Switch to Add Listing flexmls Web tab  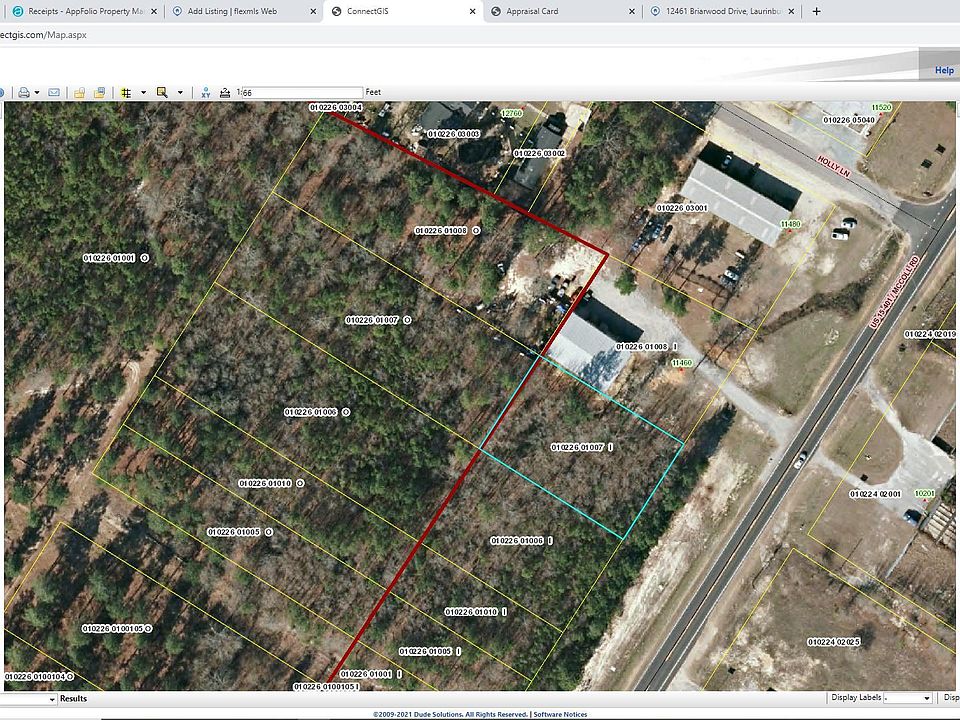pyautogui.click(x=240, y=12)
